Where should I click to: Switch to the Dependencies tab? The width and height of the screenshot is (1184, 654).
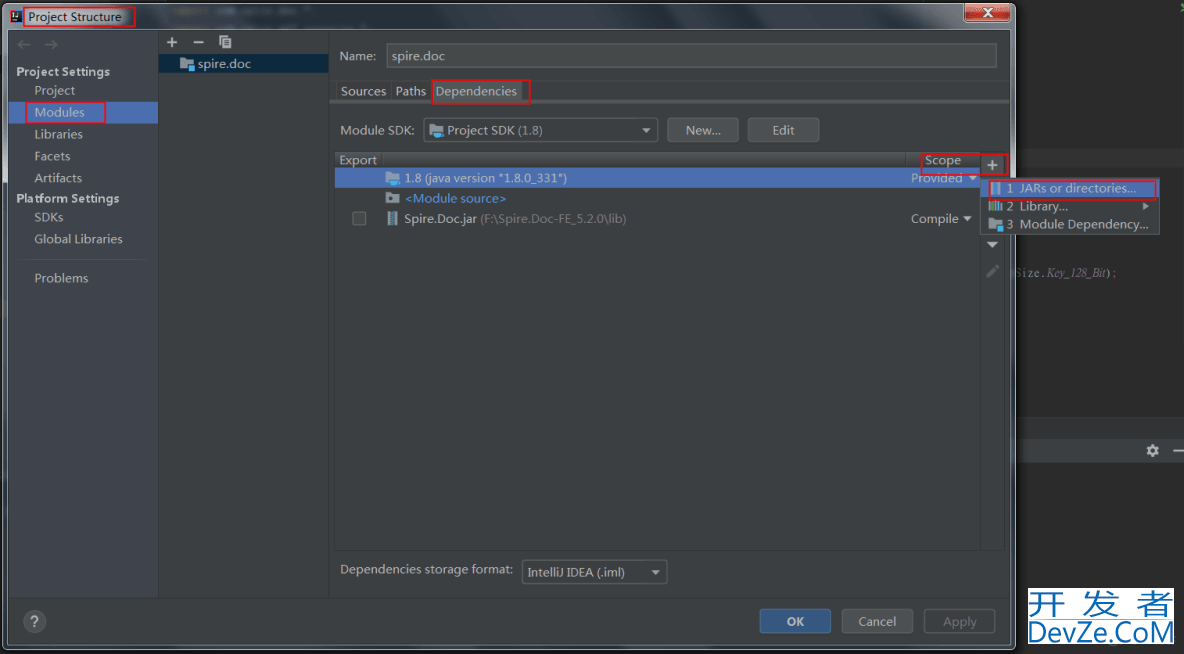click(x=476, y=91)
